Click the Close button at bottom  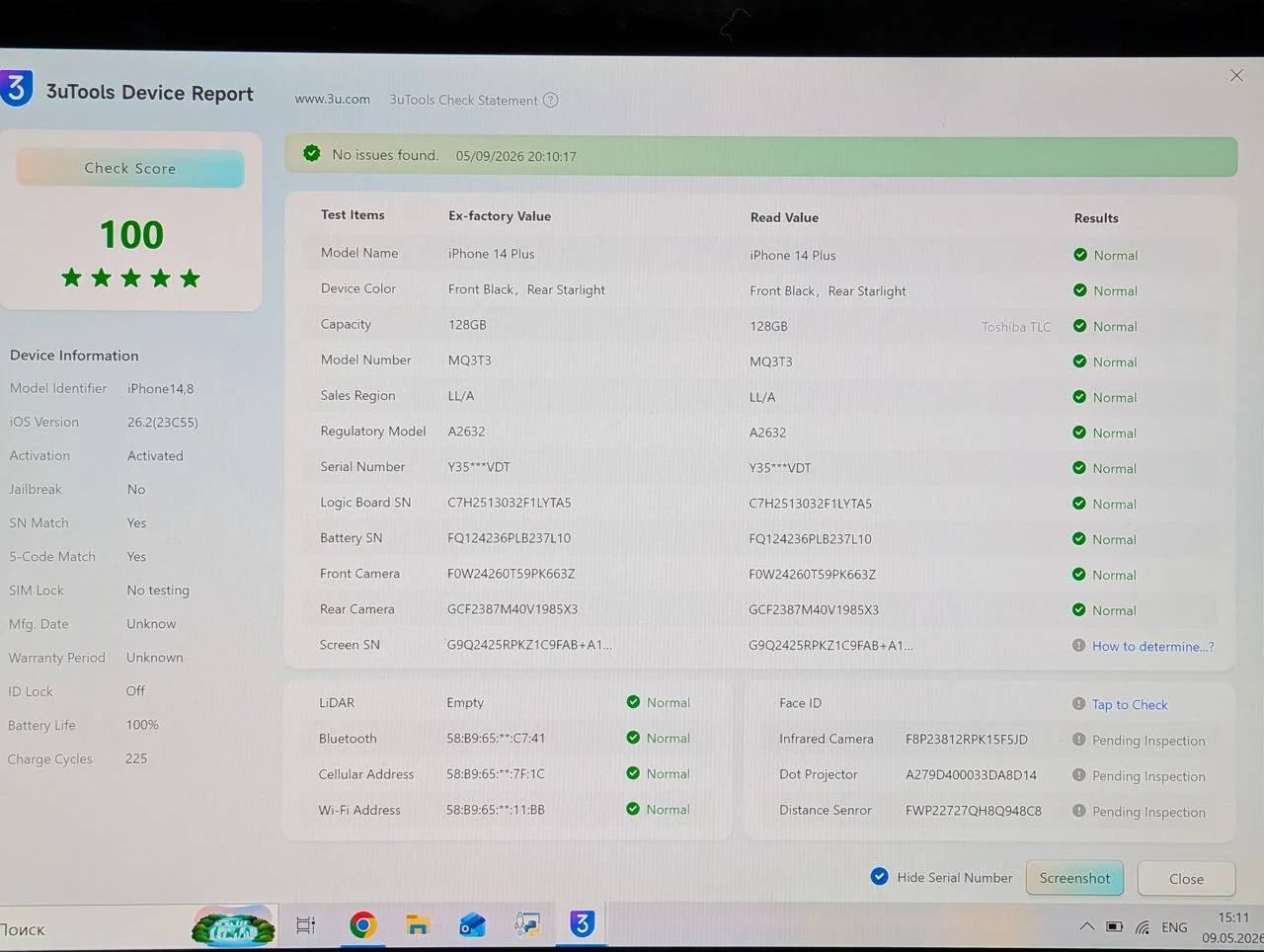(1186, 879)
